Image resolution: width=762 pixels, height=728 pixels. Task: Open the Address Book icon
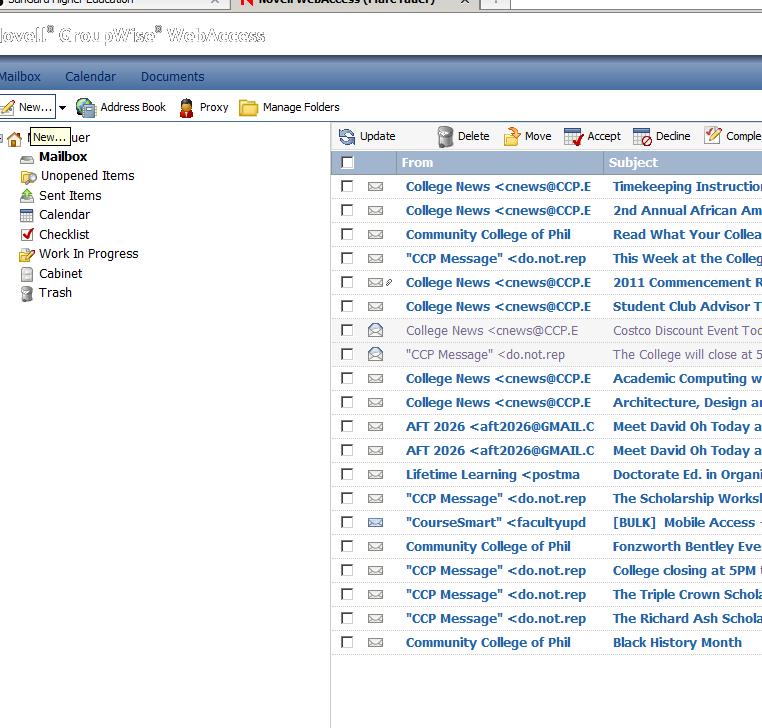pyautogui.click(x=86, y=107)
